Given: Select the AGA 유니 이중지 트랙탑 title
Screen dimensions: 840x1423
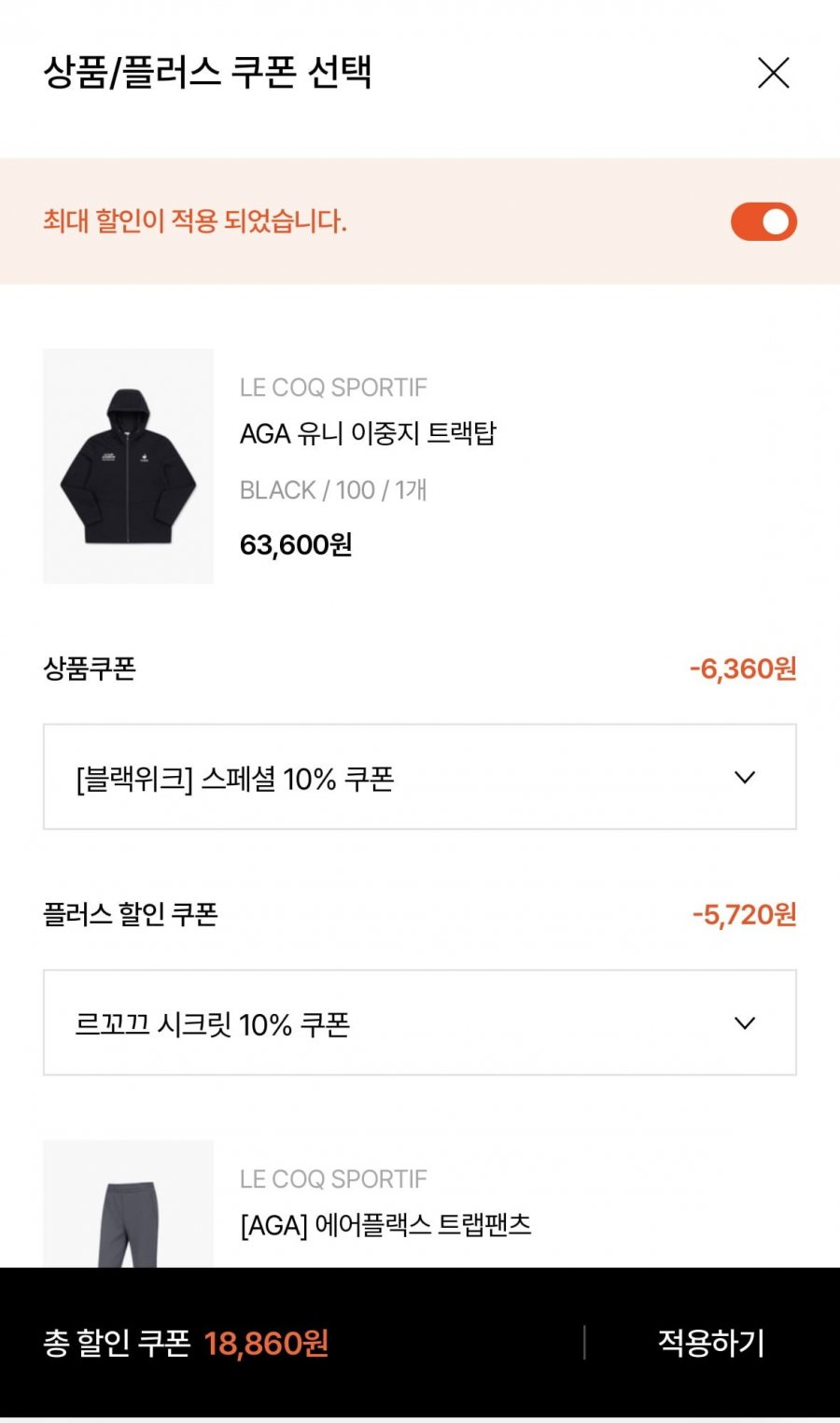Looking at the screenshot, I should point(368,433).
